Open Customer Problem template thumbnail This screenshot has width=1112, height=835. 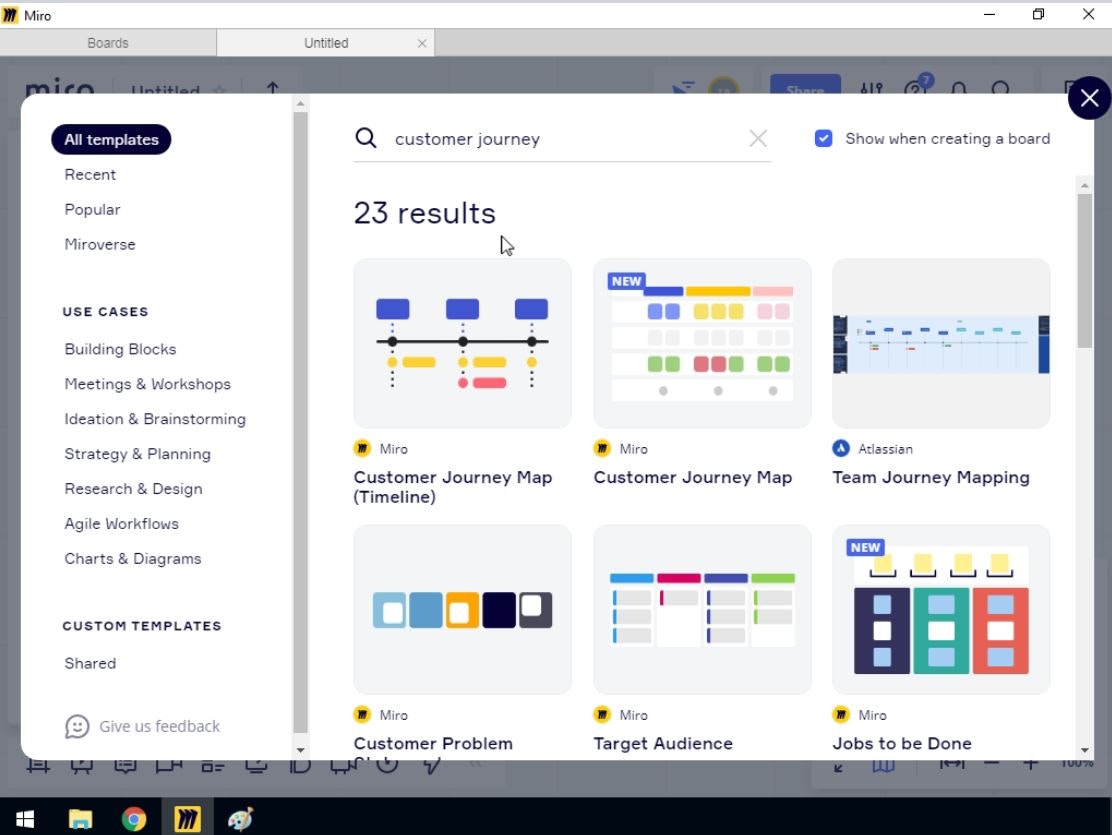coord(462,609)
